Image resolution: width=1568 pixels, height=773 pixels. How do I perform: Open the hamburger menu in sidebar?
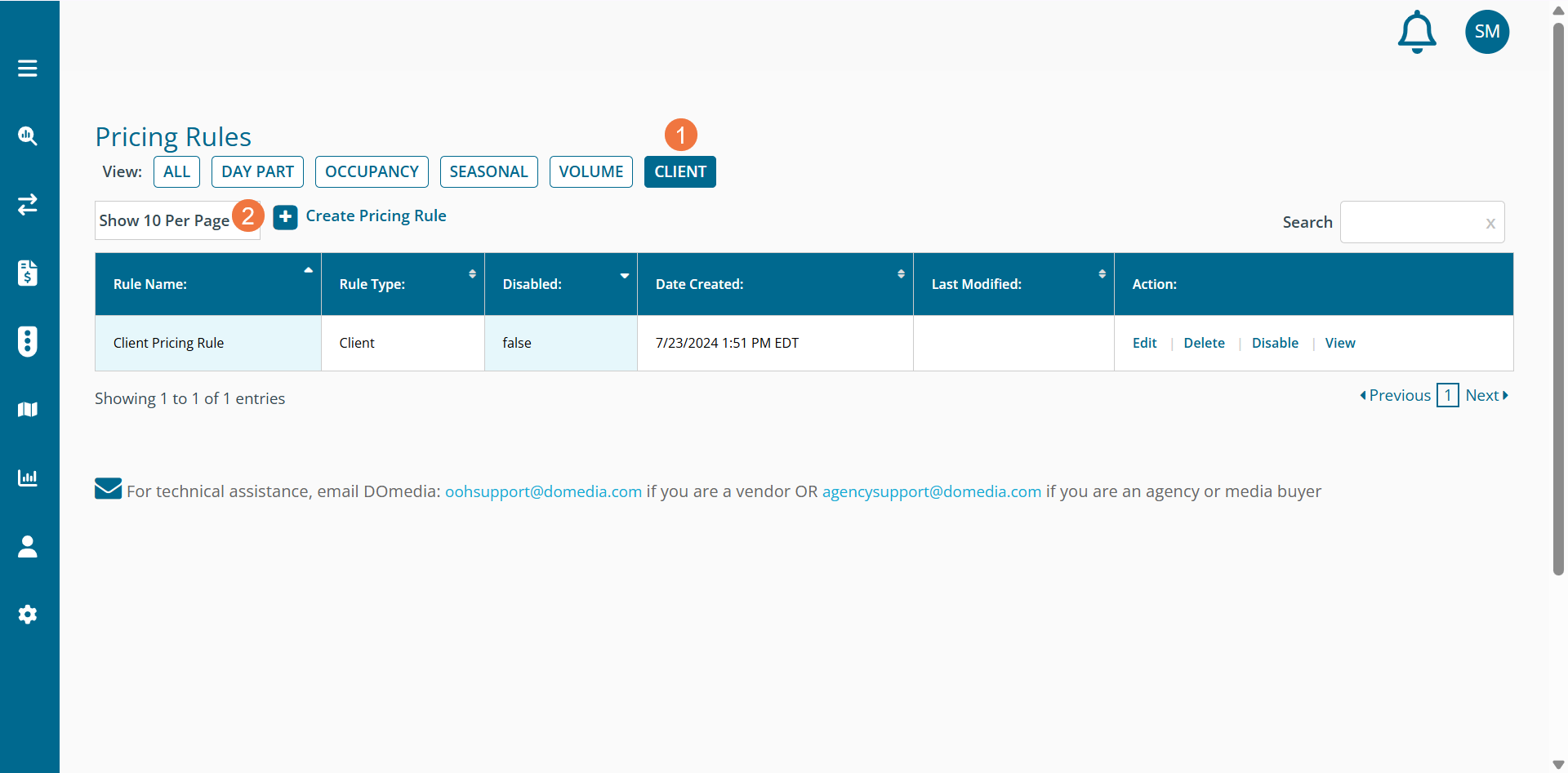click(x=28, y=69)
